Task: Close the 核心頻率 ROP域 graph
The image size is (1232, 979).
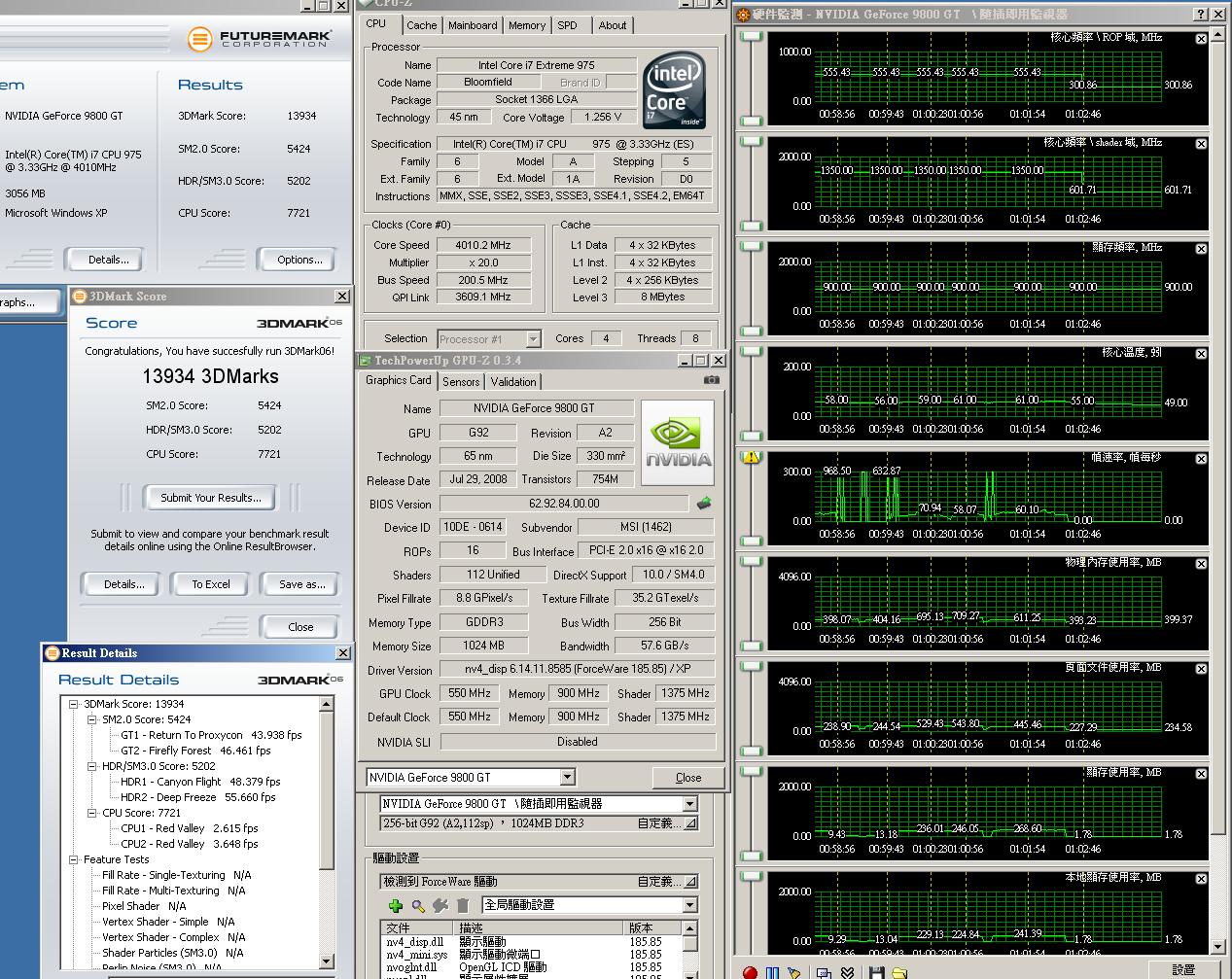Action: pos(1201,39)
